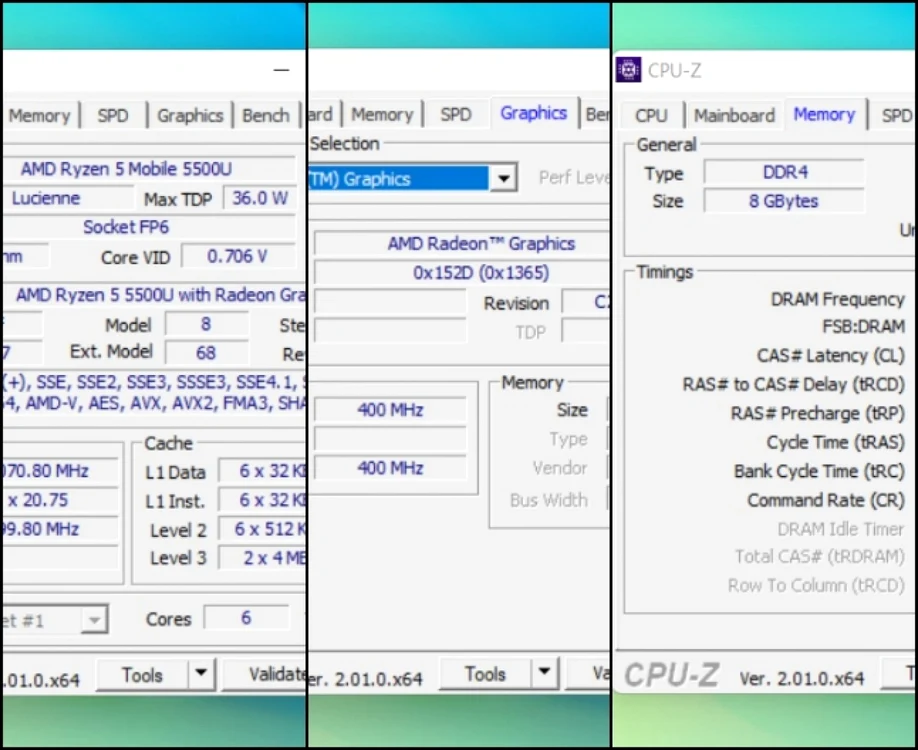
Task: Click the core speed value ending '70.80 MHz'
Action: tap(60, 471)
